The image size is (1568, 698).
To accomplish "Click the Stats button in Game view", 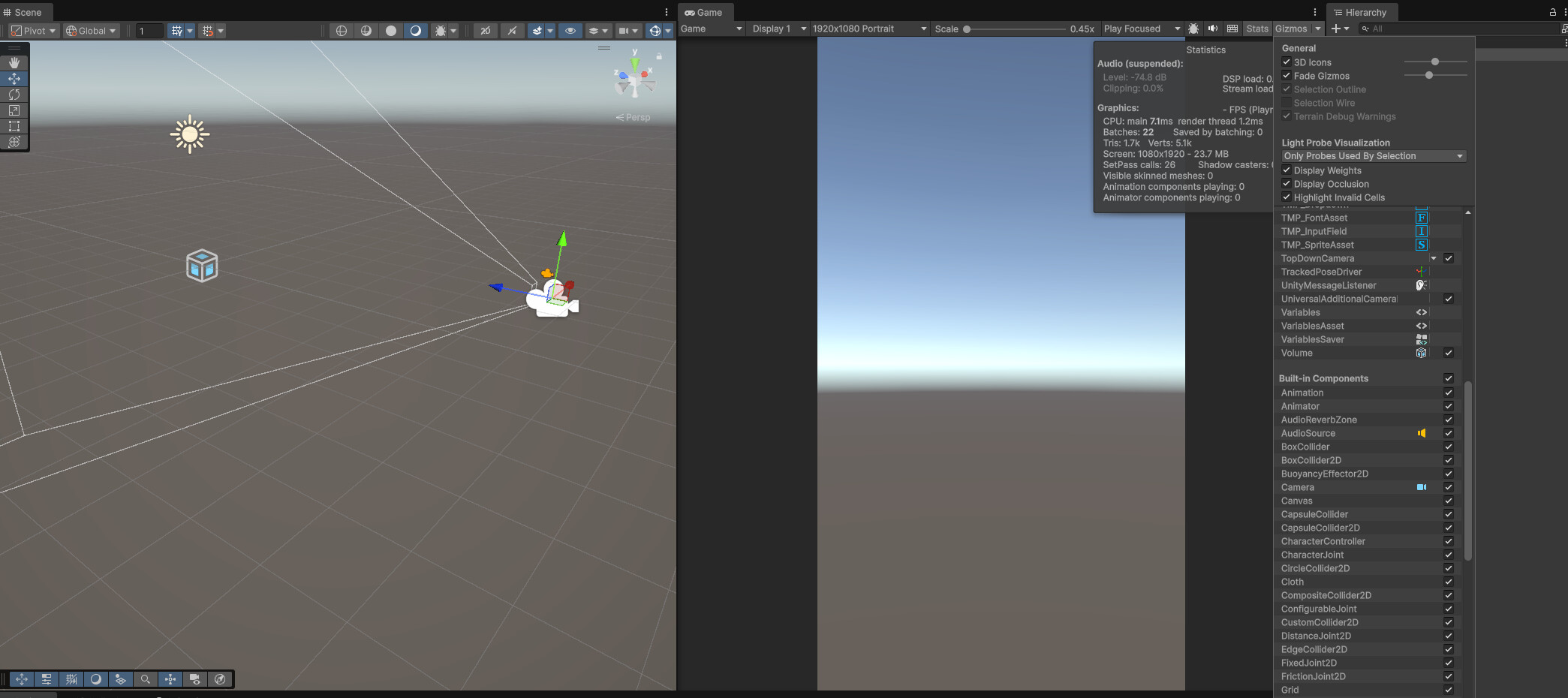I will (x=1257, y=29).
